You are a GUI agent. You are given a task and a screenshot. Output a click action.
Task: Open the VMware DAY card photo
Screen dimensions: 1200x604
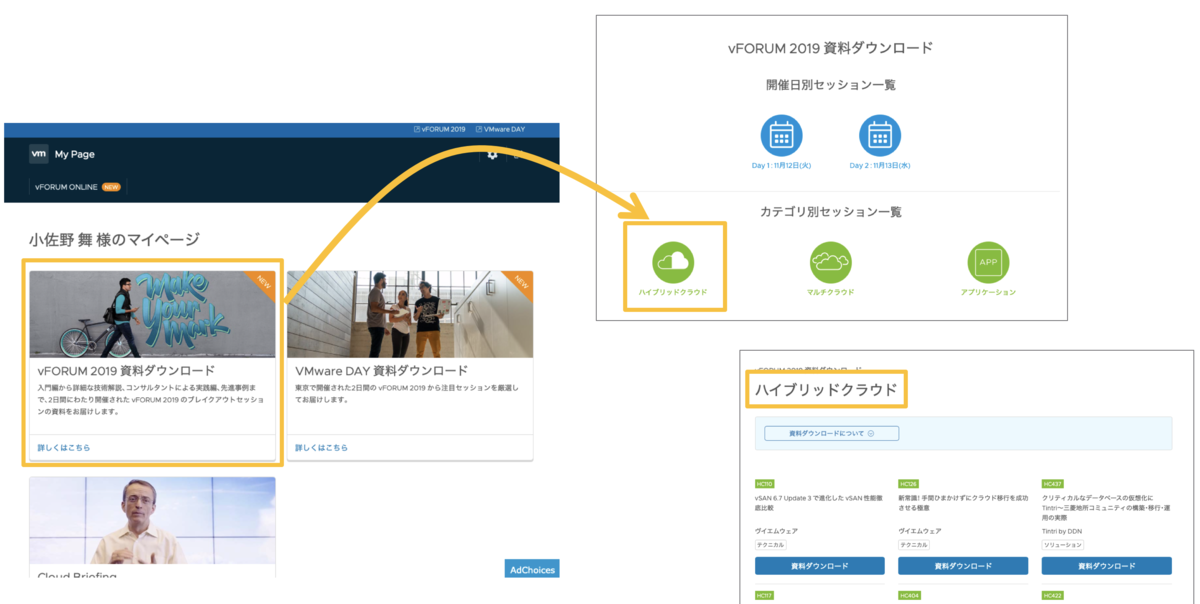(x=410, y=314)
